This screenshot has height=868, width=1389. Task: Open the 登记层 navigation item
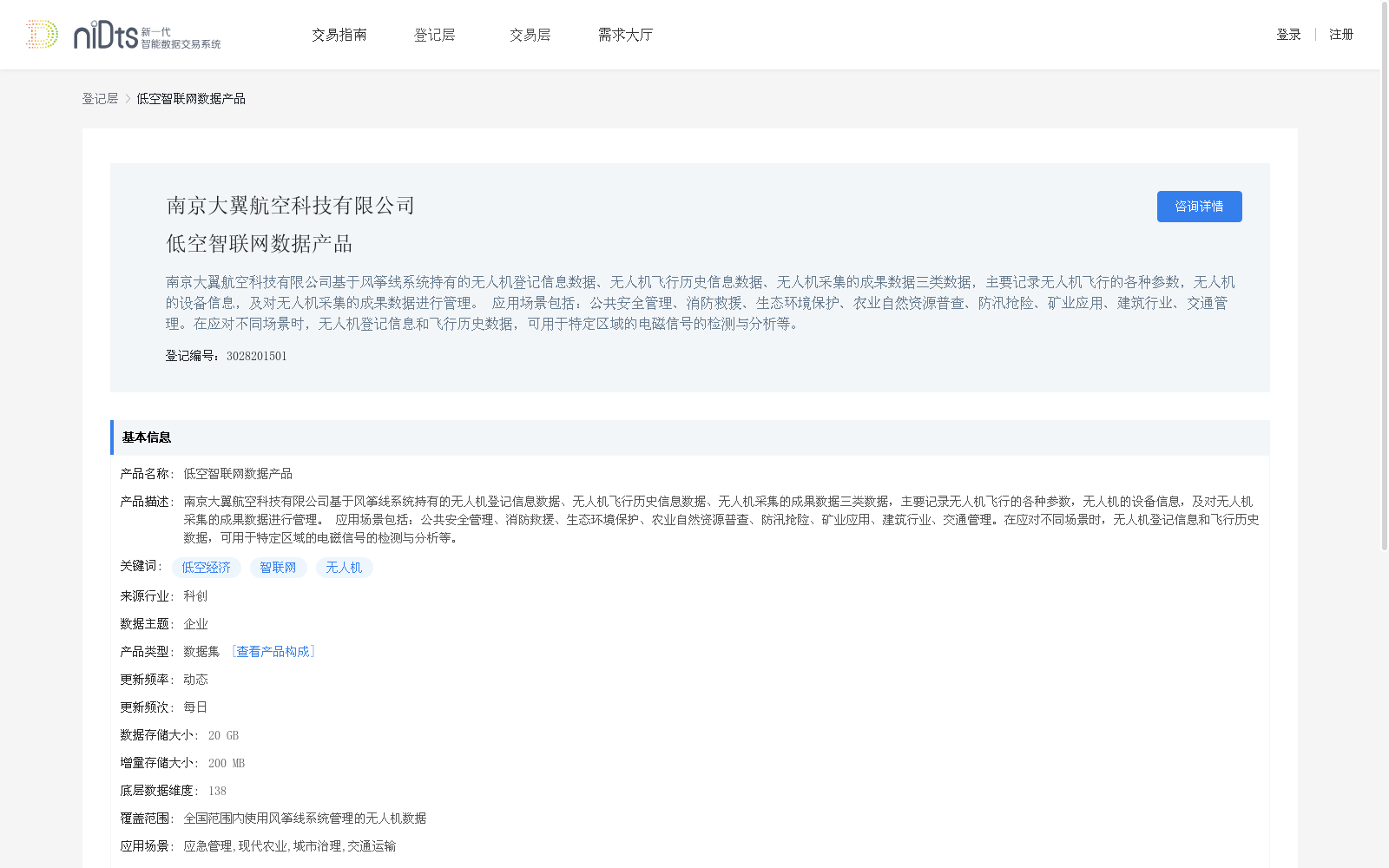point(435,35)
